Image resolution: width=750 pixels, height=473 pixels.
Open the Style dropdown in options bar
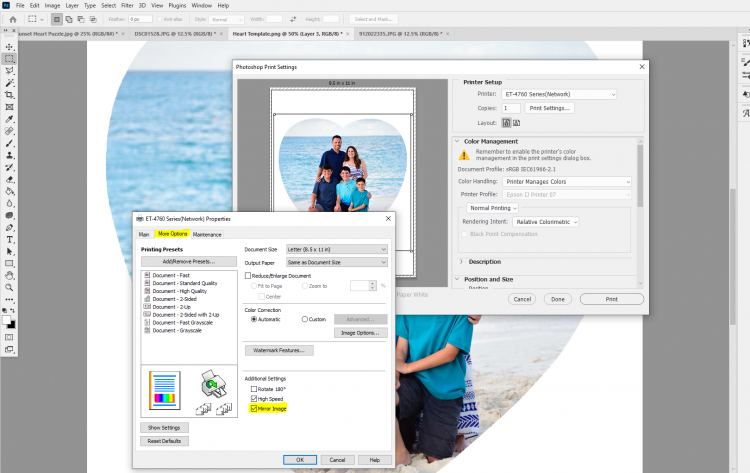click(227, 19)
